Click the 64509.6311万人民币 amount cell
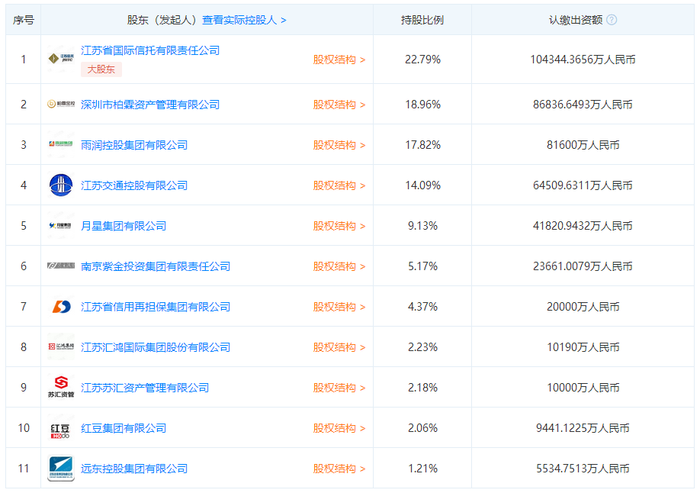This screenshot has height=493, width=700. [583, 185]
